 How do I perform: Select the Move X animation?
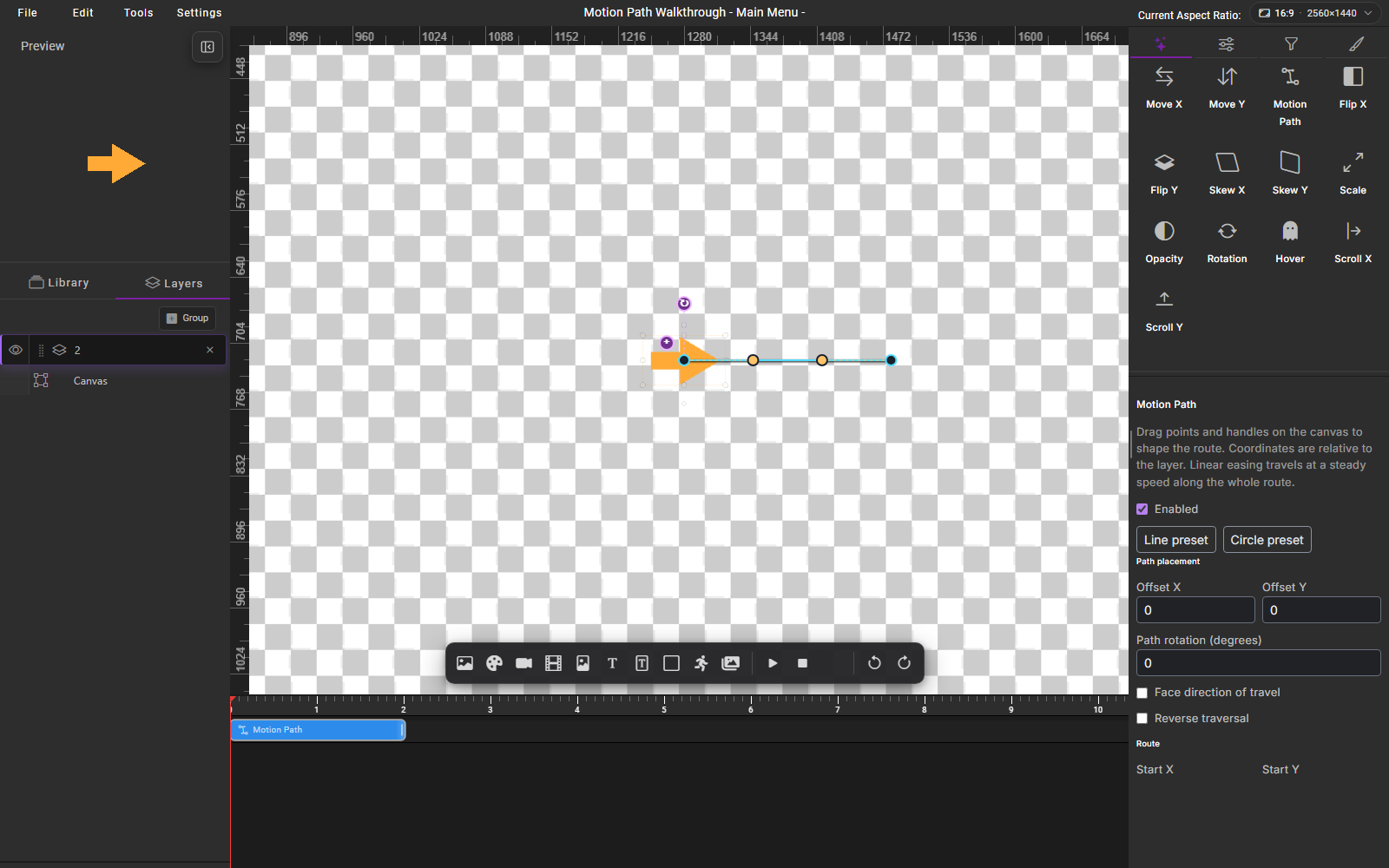[1164, 88]
